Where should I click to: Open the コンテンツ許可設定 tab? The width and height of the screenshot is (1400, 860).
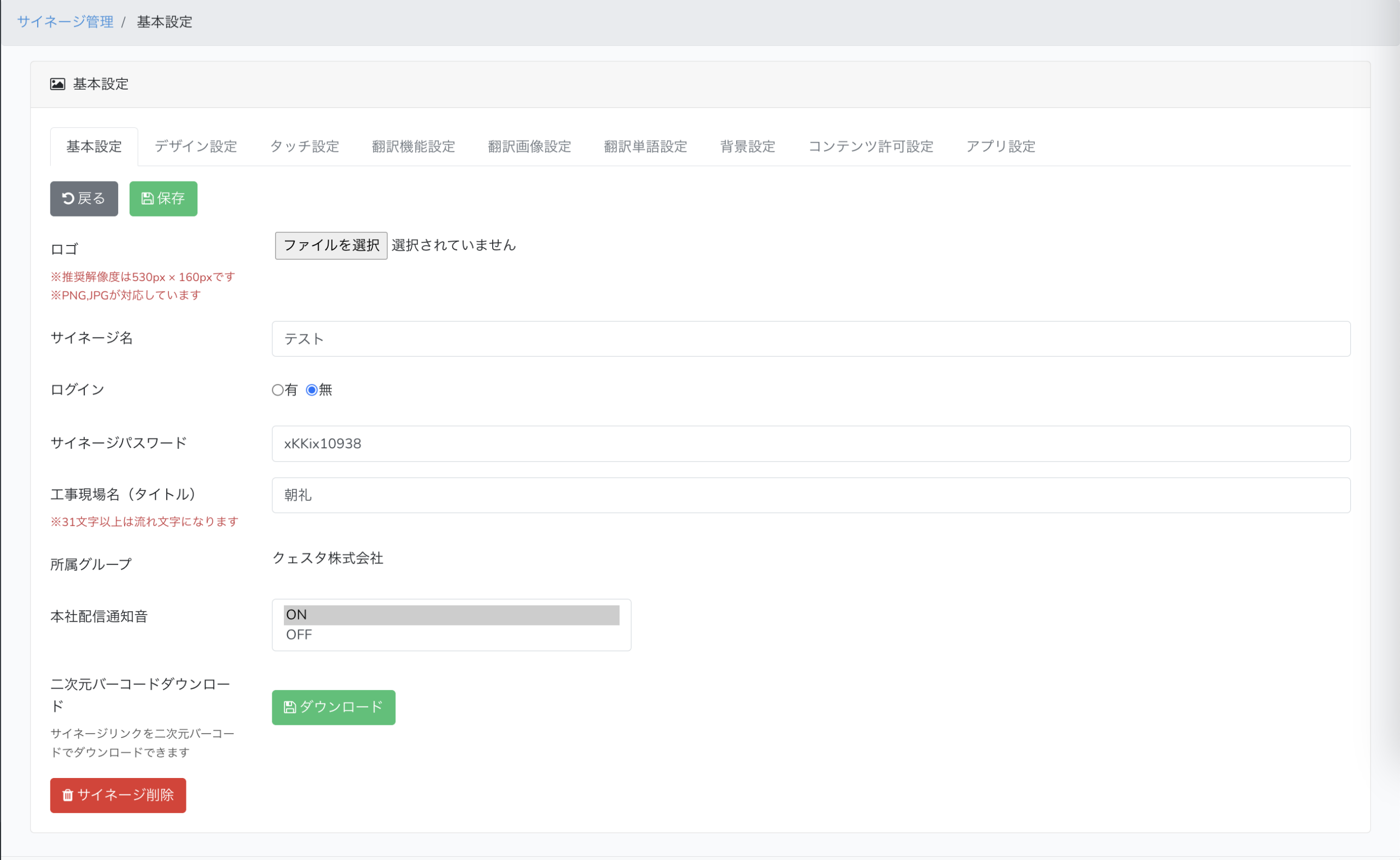click(871, 147)
